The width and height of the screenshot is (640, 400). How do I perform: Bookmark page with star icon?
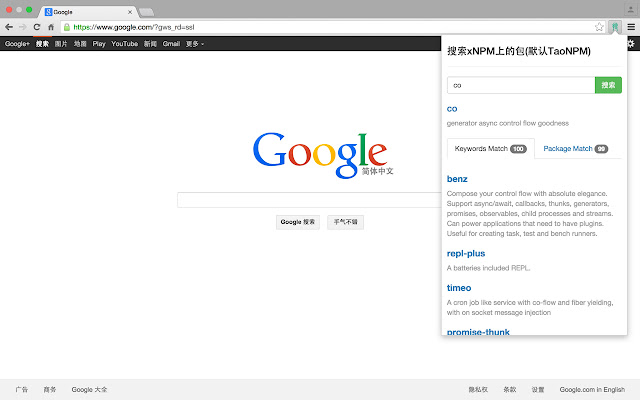pyautogui.click(x=599, y=27)
